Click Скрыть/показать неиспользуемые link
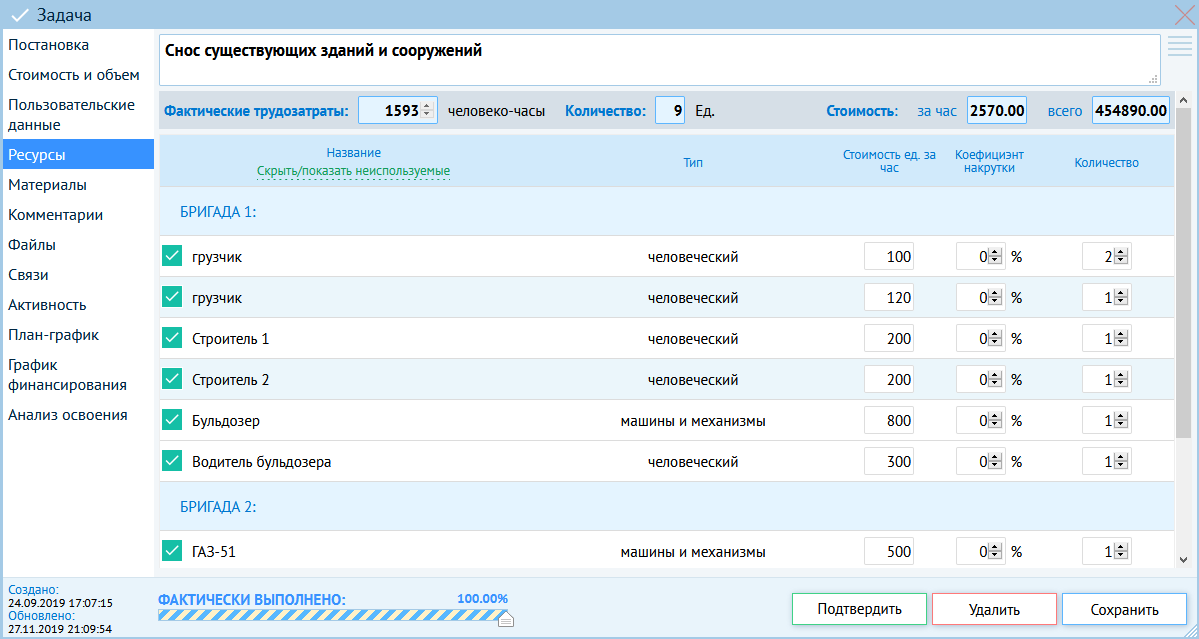1199x639 pixels. tap(353, 170)
